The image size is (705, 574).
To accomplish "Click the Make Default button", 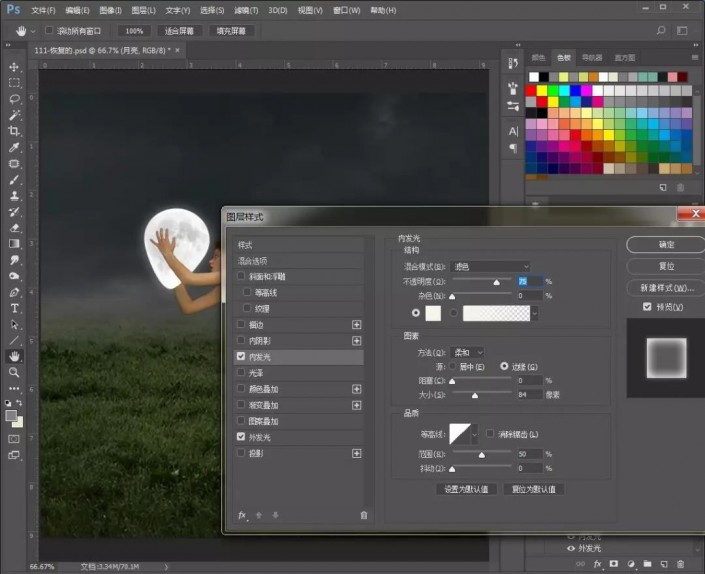I will point(466,489).
